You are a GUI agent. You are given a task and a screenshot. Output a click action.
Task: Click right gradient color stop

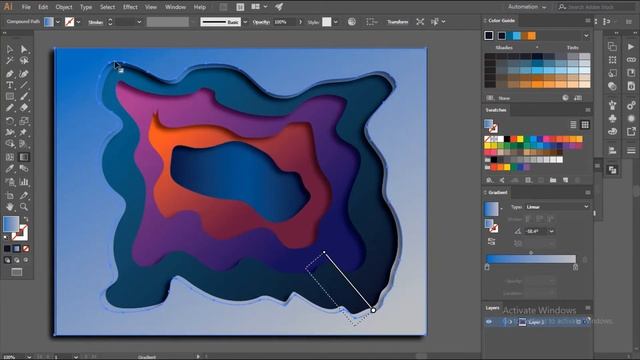(x=576, y=267)
